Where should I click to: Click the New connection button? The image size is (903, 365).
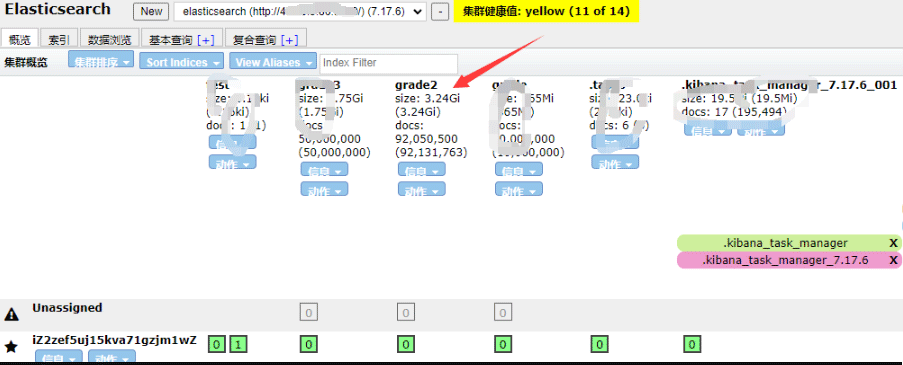[x=151, y=12]
